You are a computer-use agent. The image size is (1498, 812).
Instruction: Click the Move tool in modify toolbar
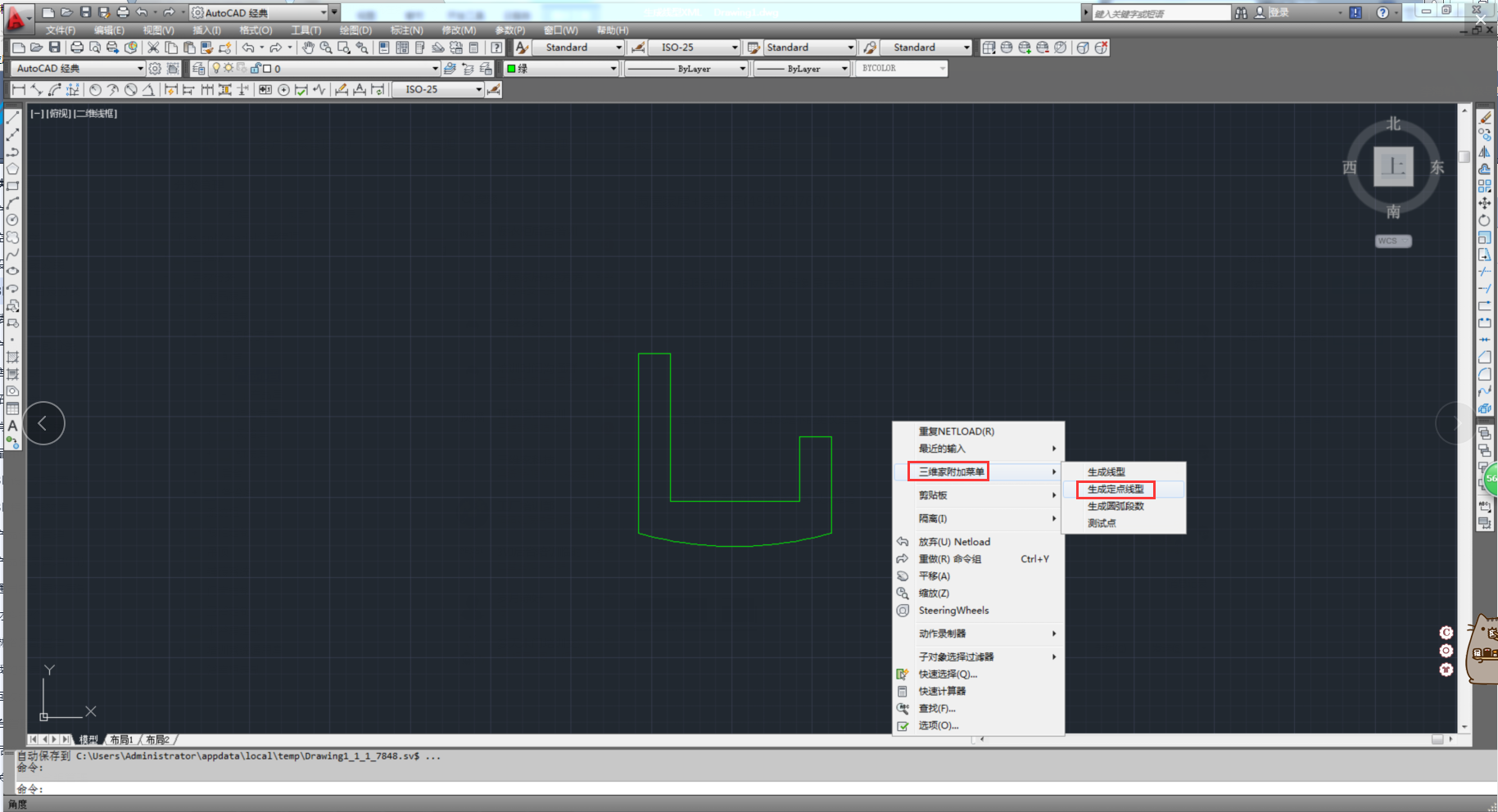click(x=1485, y=203)
